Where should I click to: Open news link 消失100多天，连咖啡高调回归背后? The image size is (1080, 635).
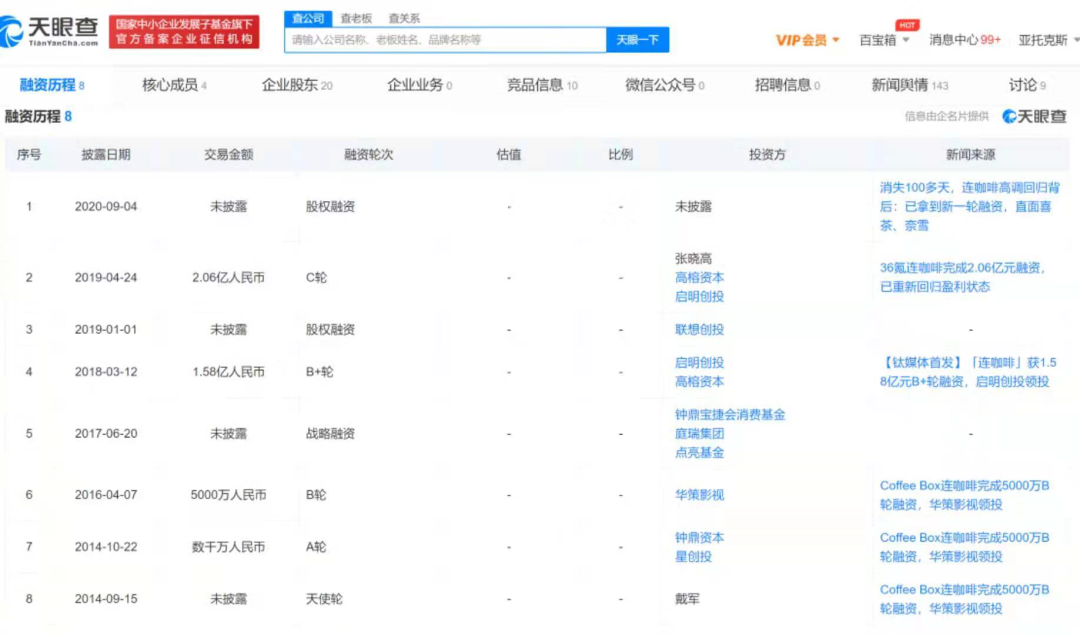pos(969,207)
